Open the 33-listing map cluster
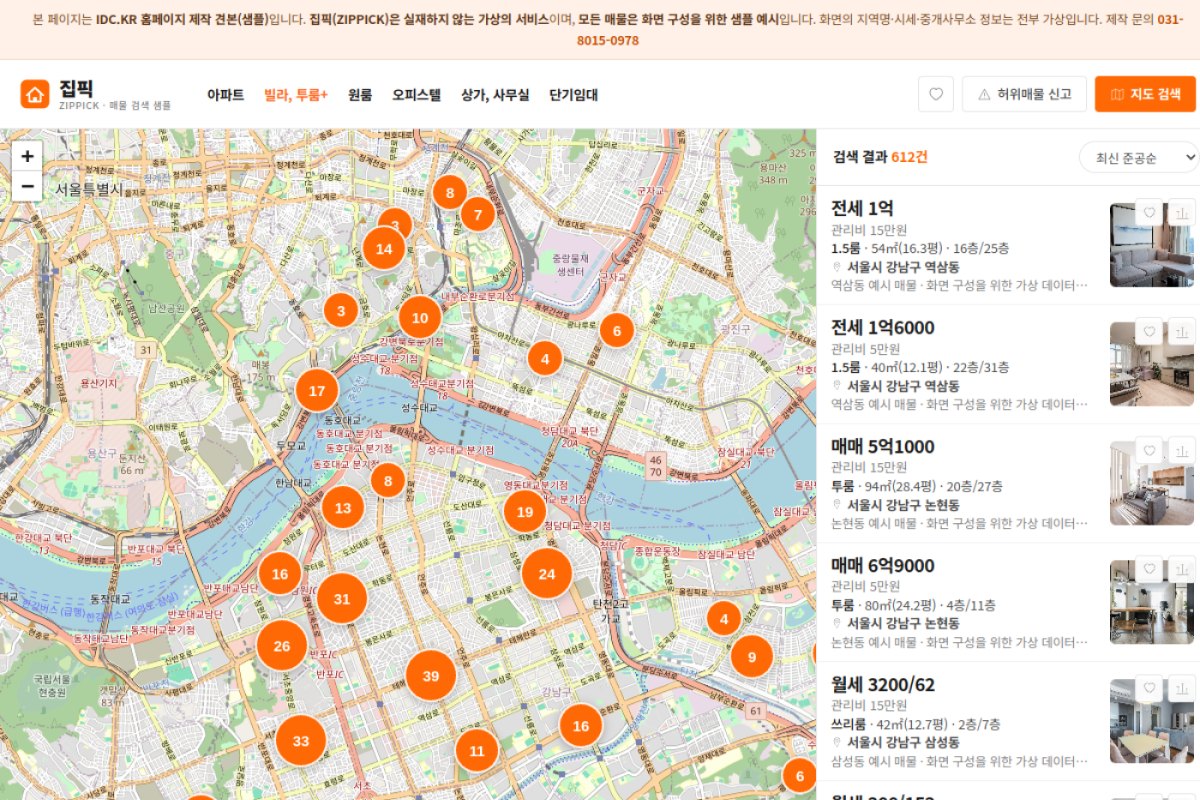 (301, 741)
